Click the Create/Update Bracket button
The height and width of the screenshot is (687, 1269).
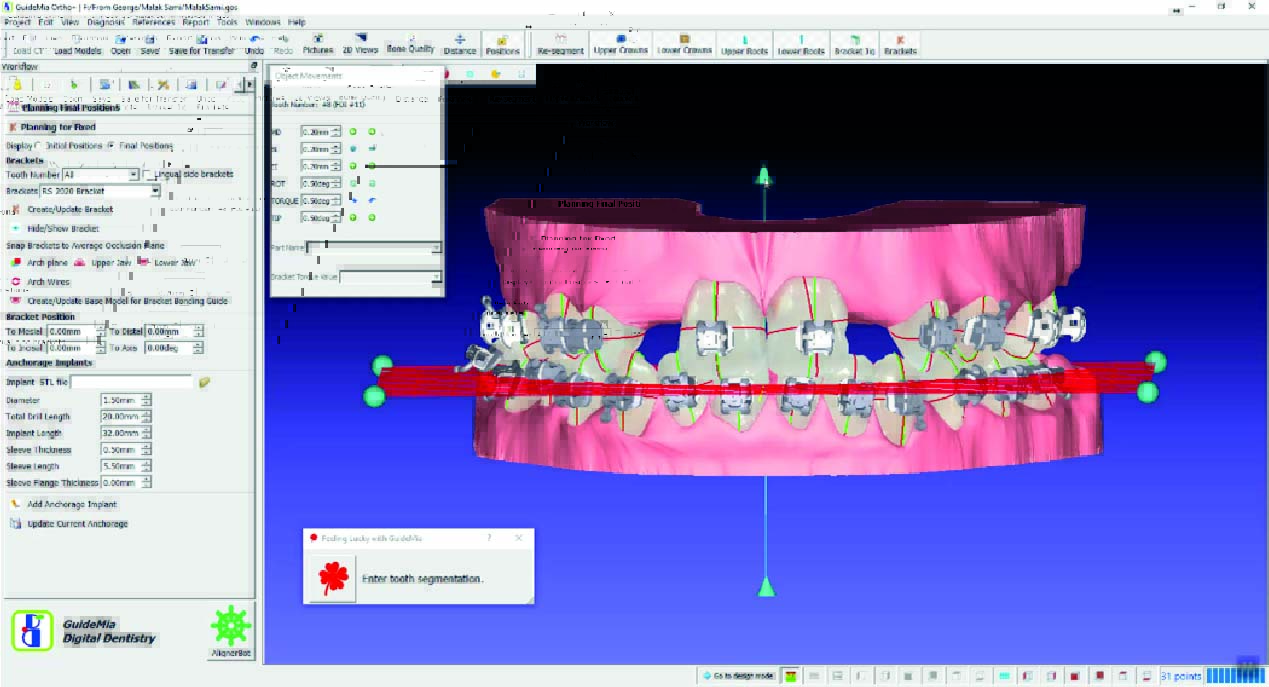click(x=69, y=210)
